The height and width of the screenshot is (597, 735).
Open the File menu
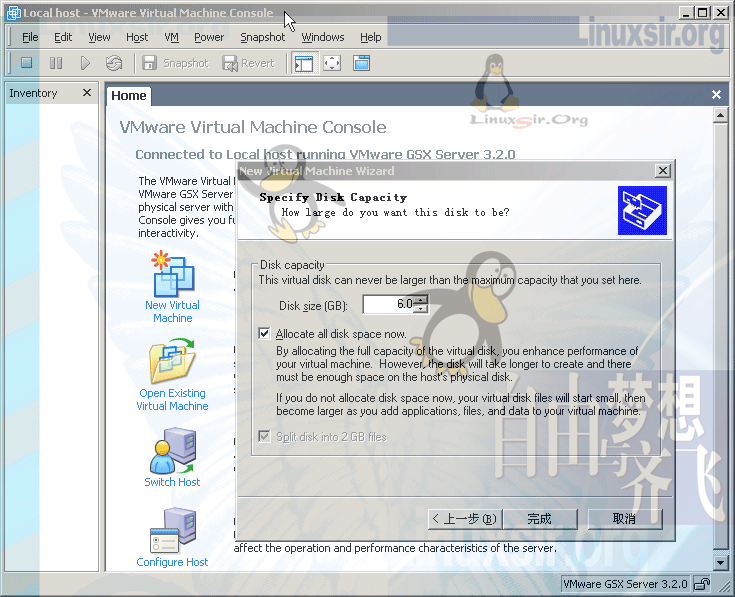tap(30, 37)
